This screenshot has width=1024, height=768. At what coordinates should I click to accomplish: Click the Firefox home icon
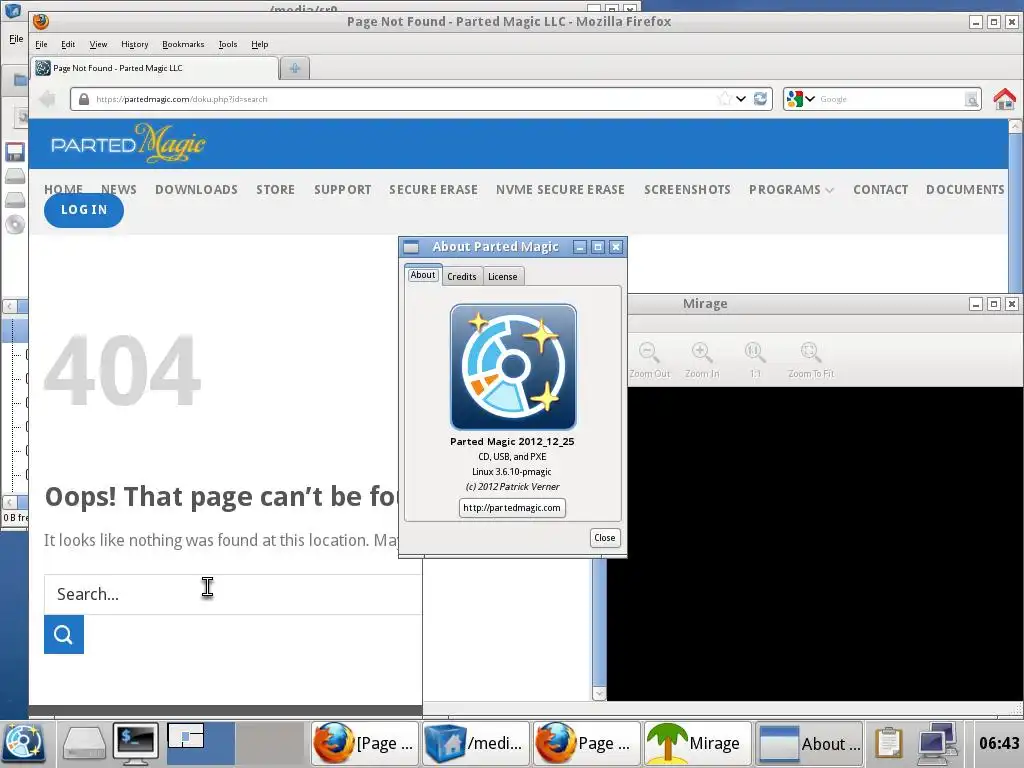tap(1004, 99)
